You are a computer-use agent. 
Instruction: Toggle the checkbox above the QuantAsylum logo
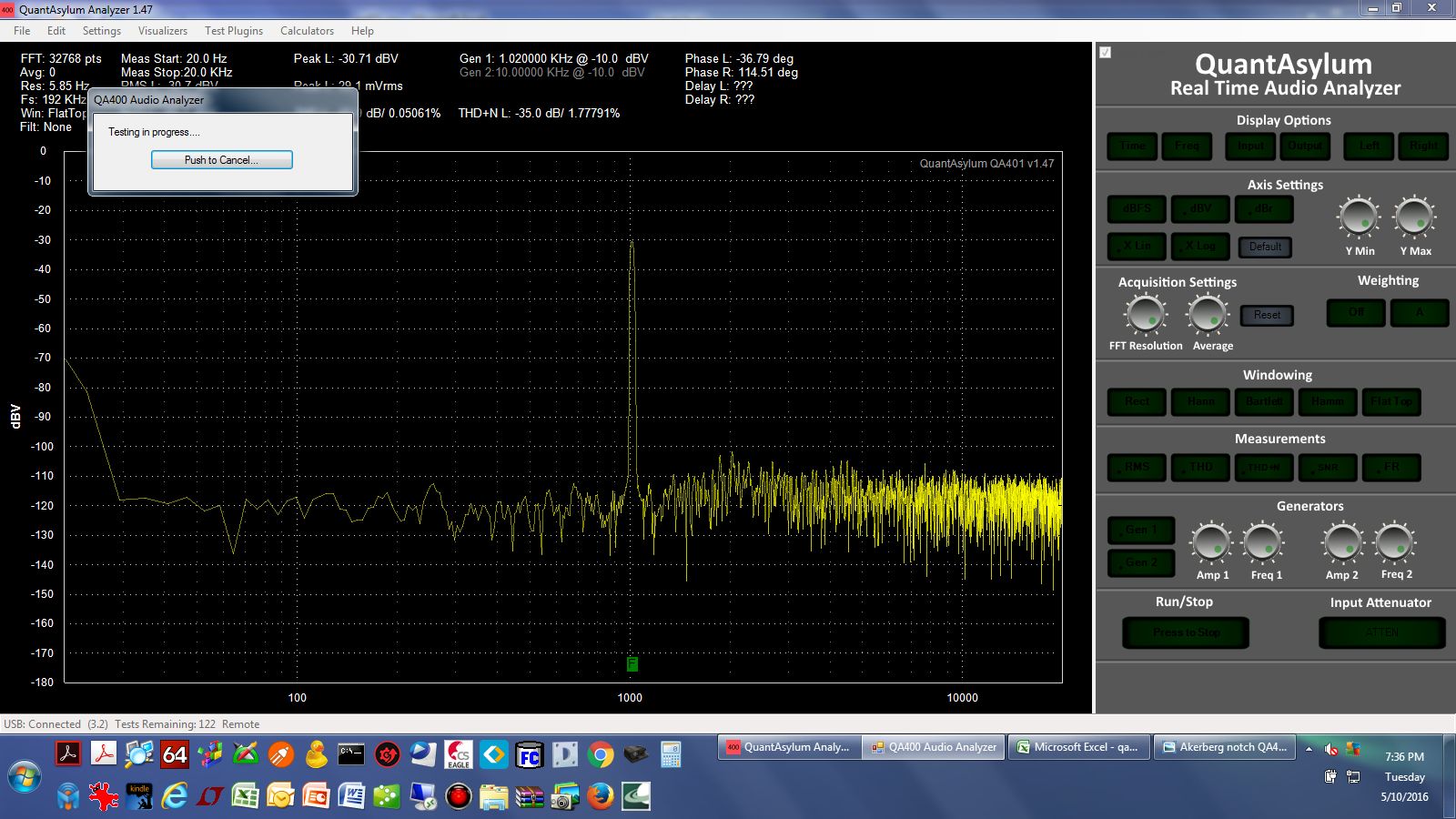tap(1105, 52)
